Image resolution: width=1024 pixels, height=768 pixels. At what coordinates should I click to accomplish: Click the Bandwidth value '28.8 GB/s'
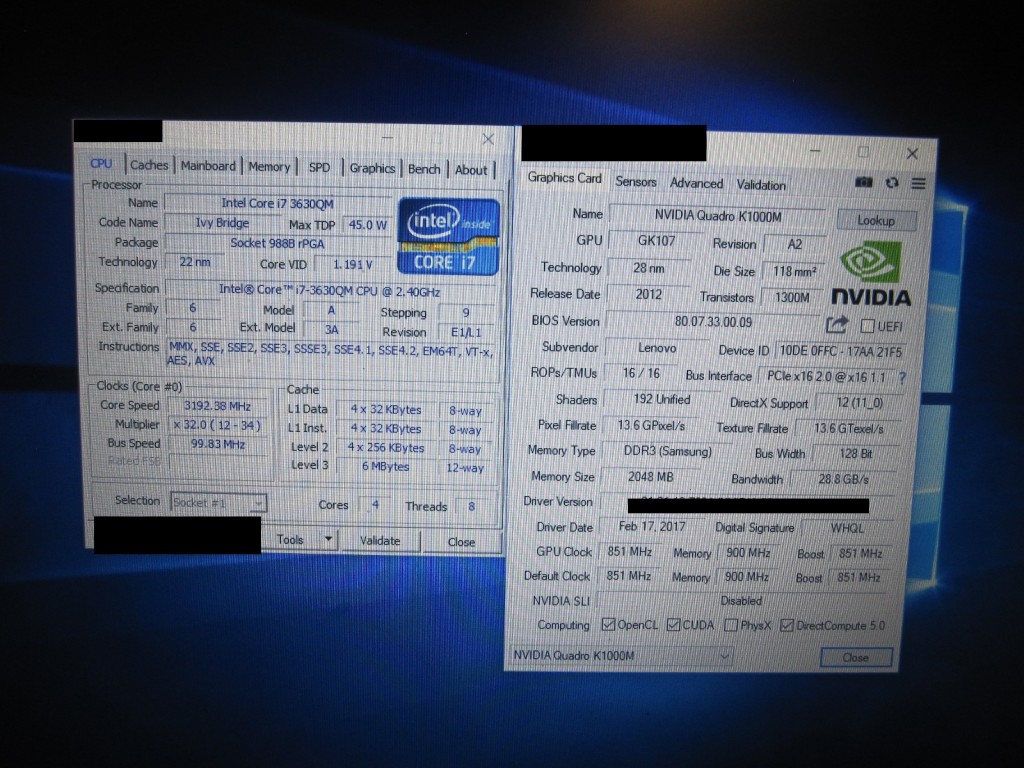click(844, 479)
